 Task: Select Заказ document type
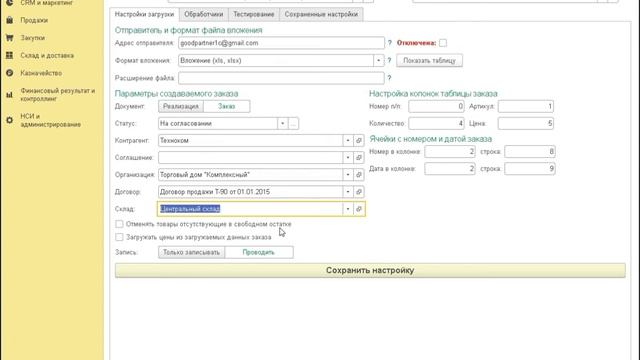(x=227, y=106)
